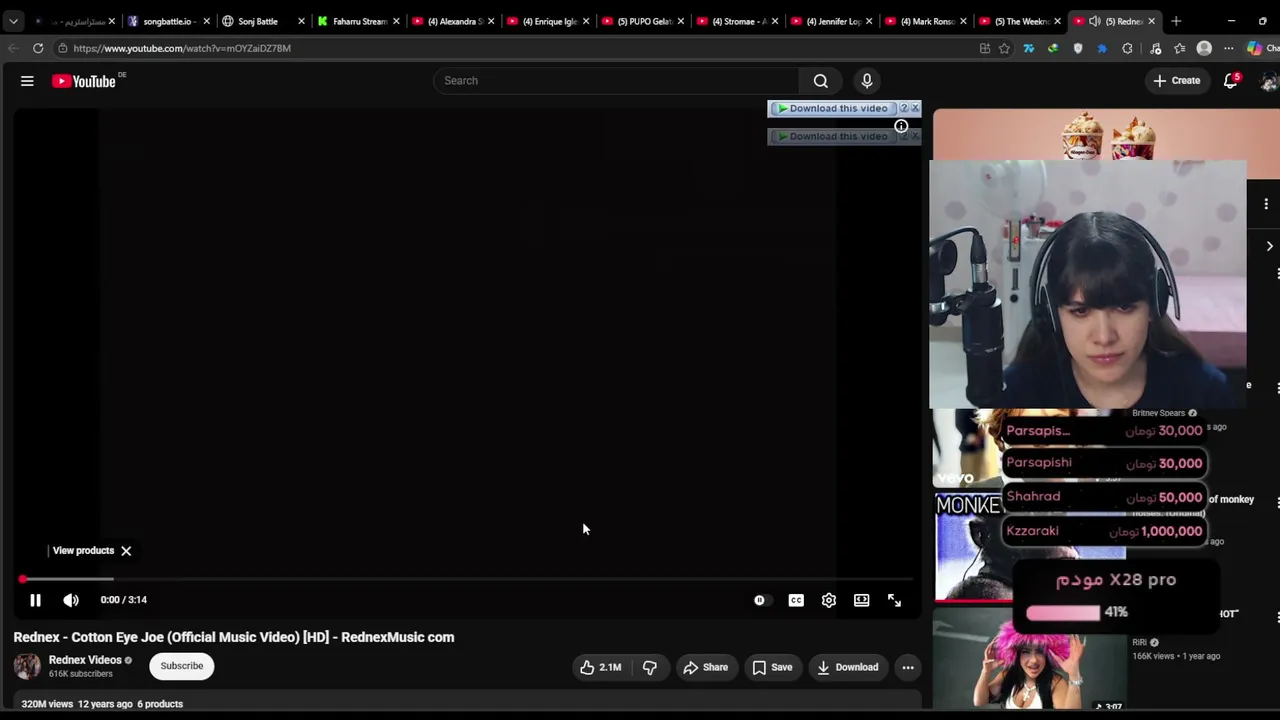This screenshot has height=720, width=1280.
Task: Add this page to favorites with the star
Action: point(1004,48)
